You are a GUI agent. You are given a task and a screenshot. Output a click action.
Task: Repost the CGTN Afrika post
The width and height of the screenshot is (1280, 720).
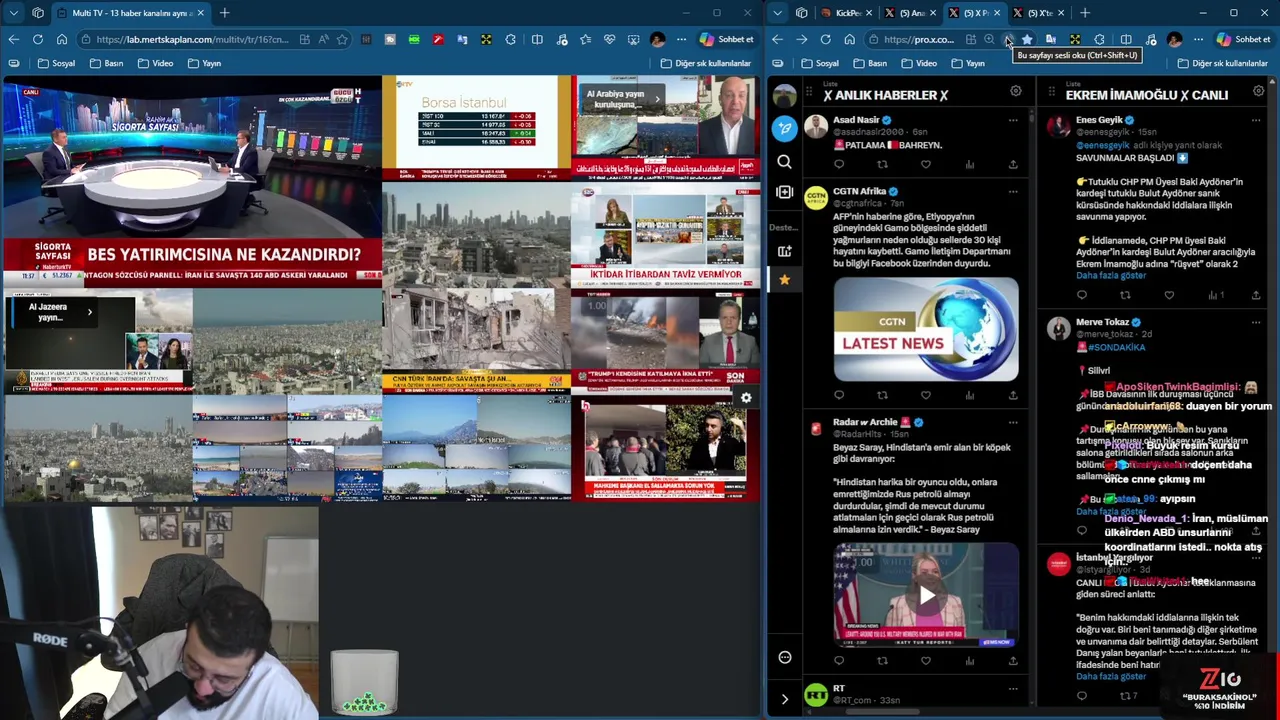(882, 396)
